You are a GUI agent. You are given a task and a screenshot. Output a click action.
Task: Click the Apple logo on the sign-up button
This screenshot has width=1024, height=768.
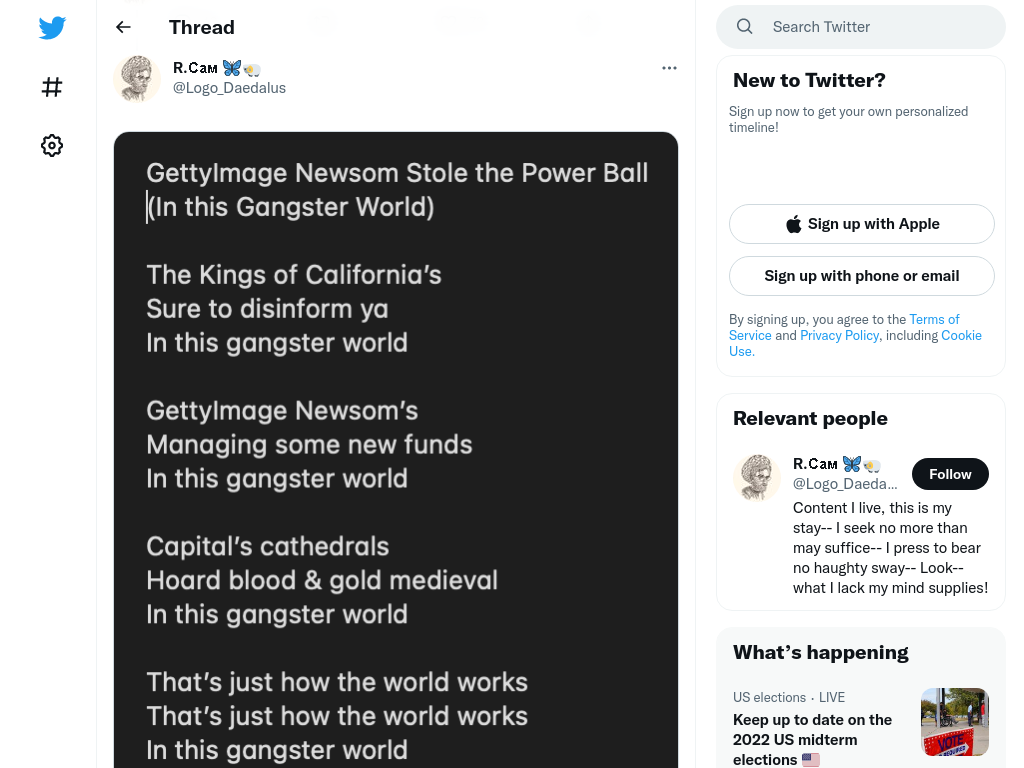[793, 224]
